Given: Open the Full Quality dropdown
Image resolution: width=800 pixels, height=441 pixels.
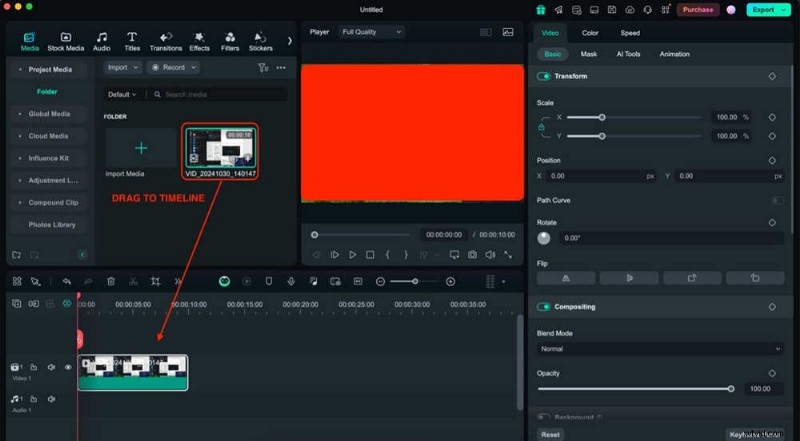Looking at the screenshot, I should pos(370,32).
